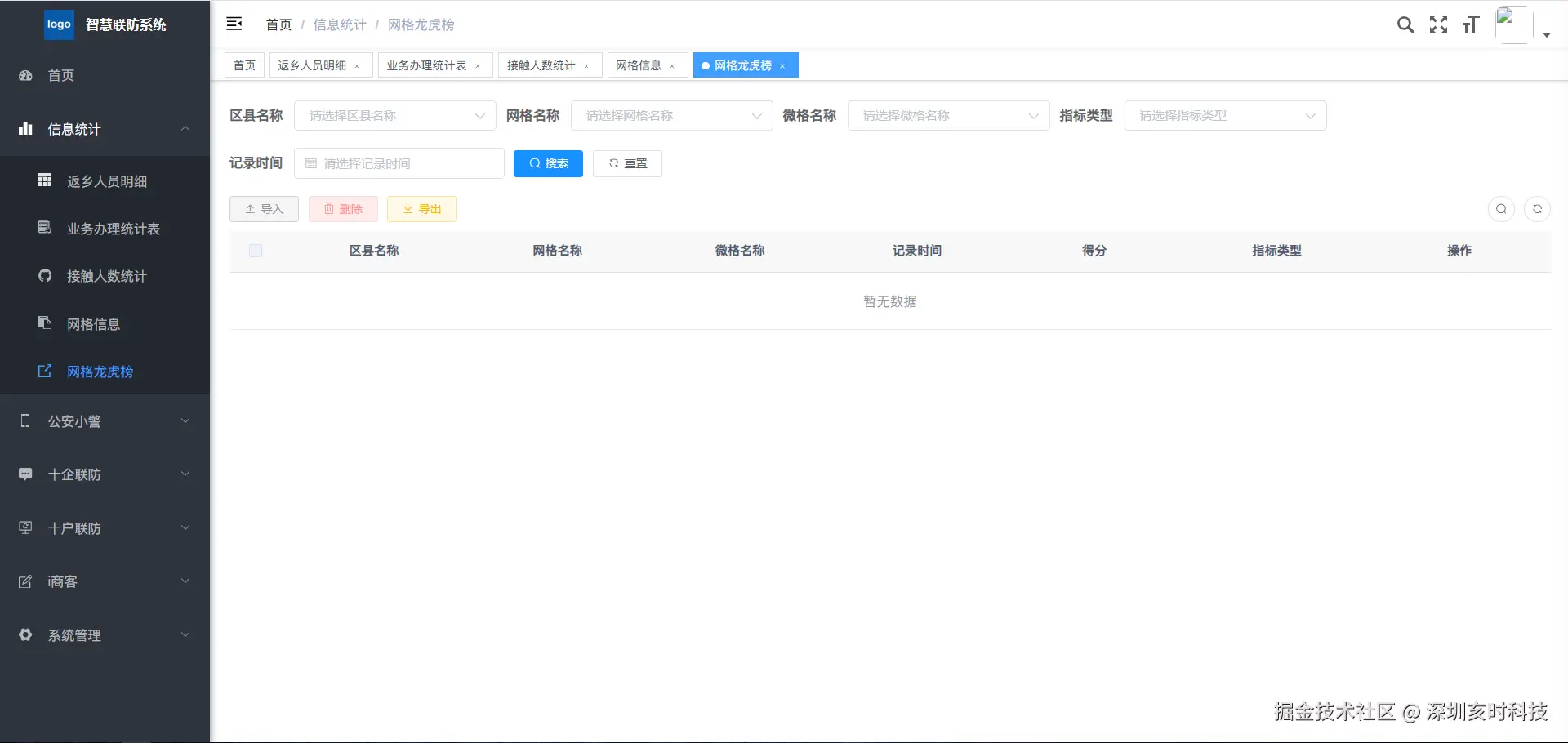This screenshot has height=743, width=1568.
Task: Click the gear icon beside 系统管理
Action: [x=25, y=634]
